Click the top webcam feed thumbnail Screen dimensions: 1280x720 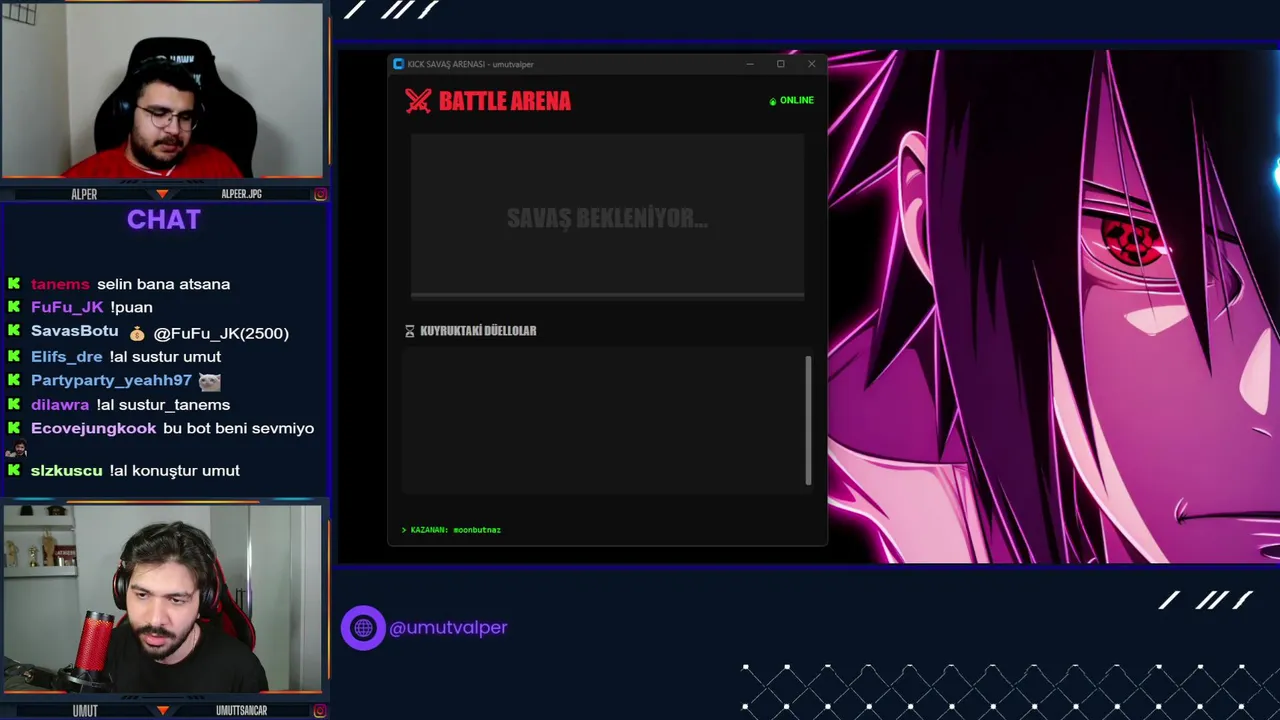(162, 91)
